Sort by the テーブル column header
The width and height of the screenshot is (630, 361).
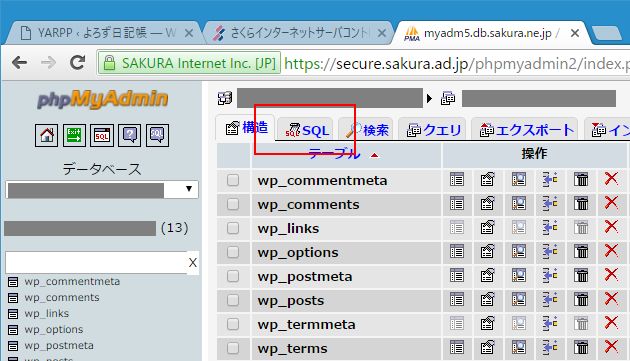coord(334,154)
